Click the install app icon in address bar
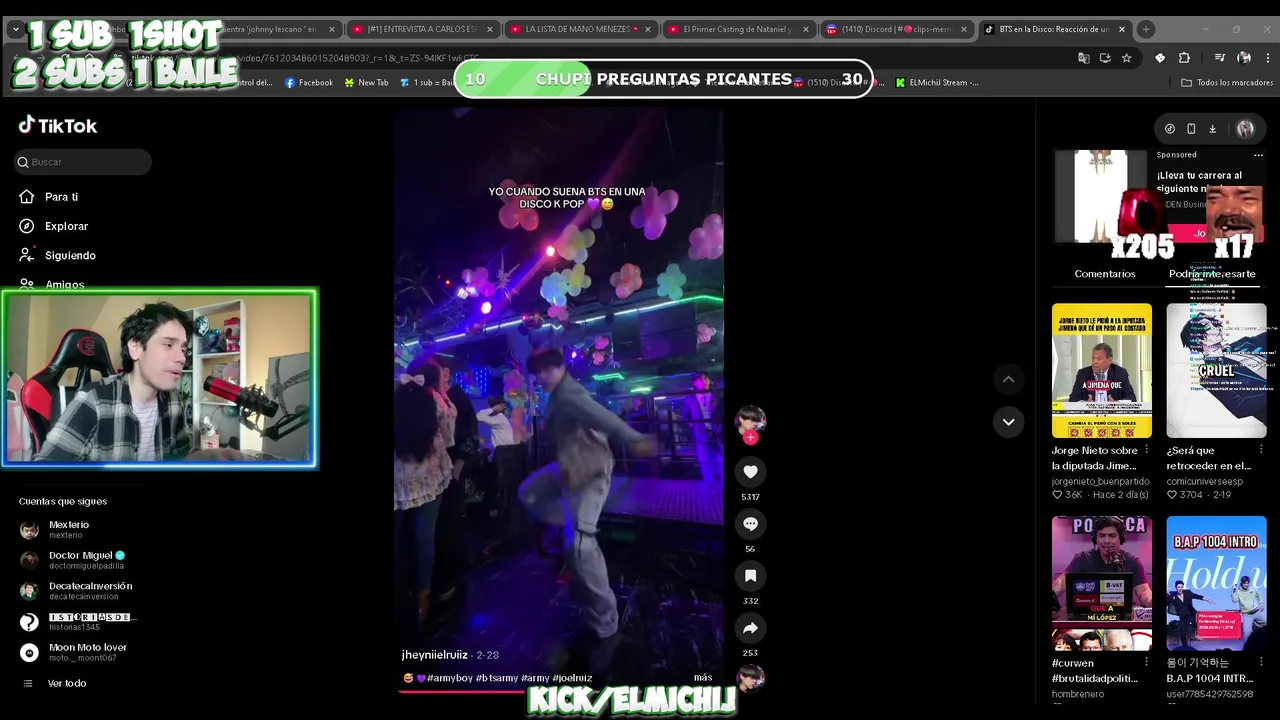1280x720 pixels. tap(1105, 58)
